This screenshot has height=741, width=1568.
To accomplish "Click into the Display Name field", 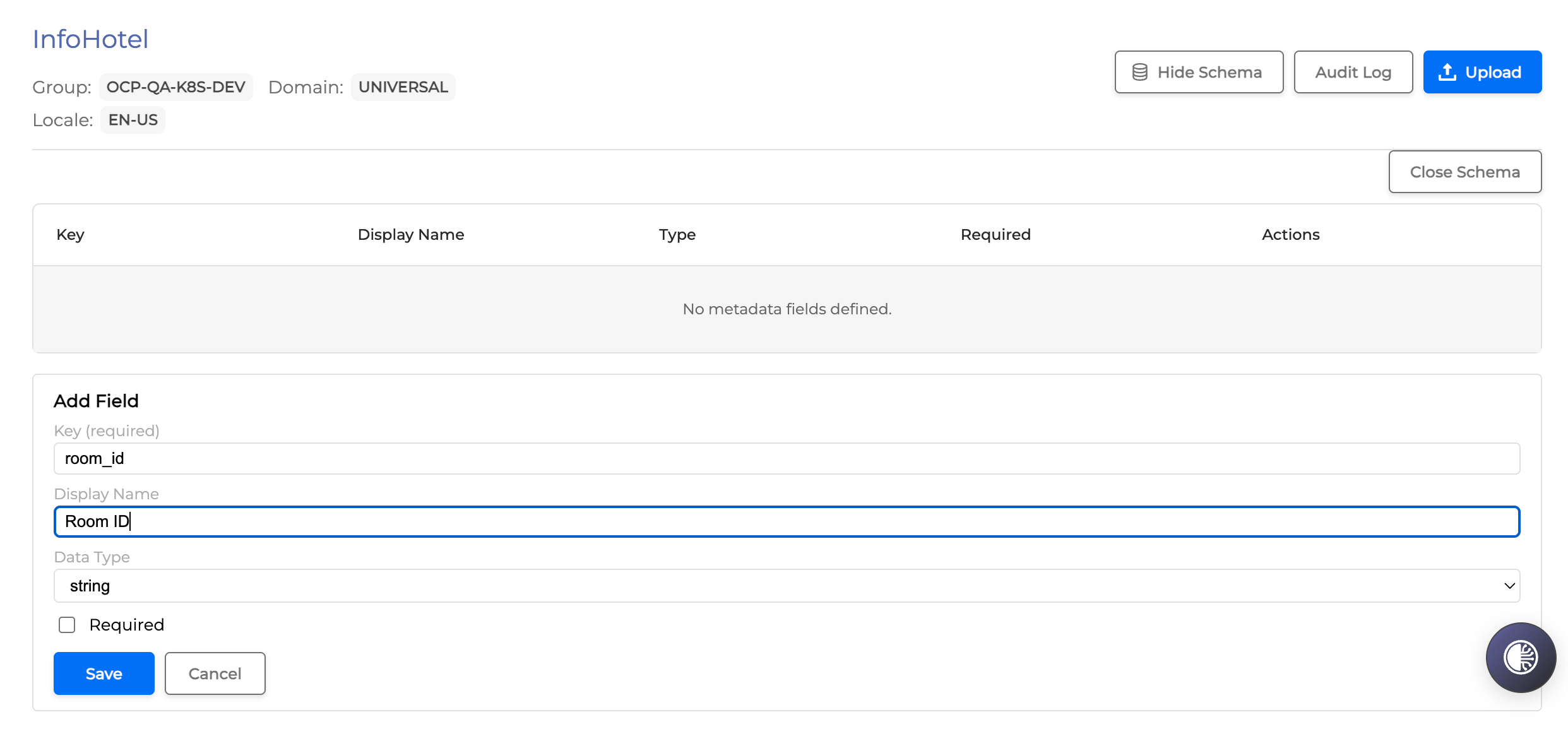I will click(786, 521).
